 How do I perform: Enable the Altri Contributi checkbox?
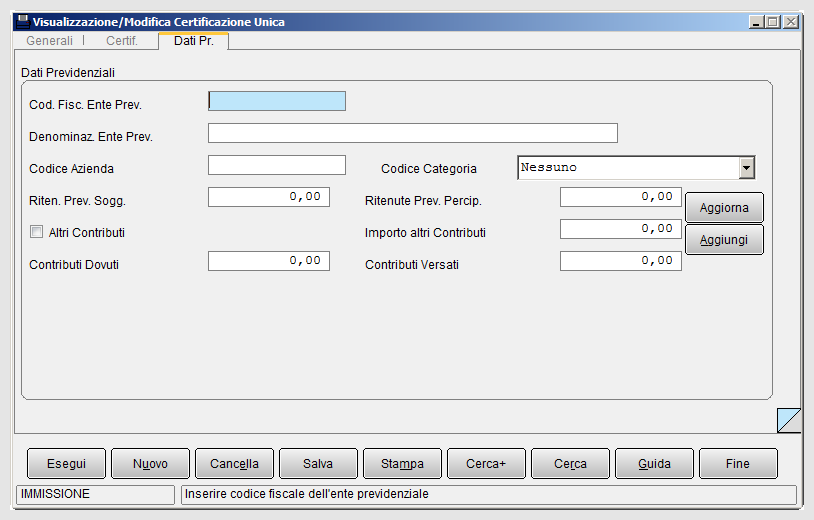(x=36, y=231)
